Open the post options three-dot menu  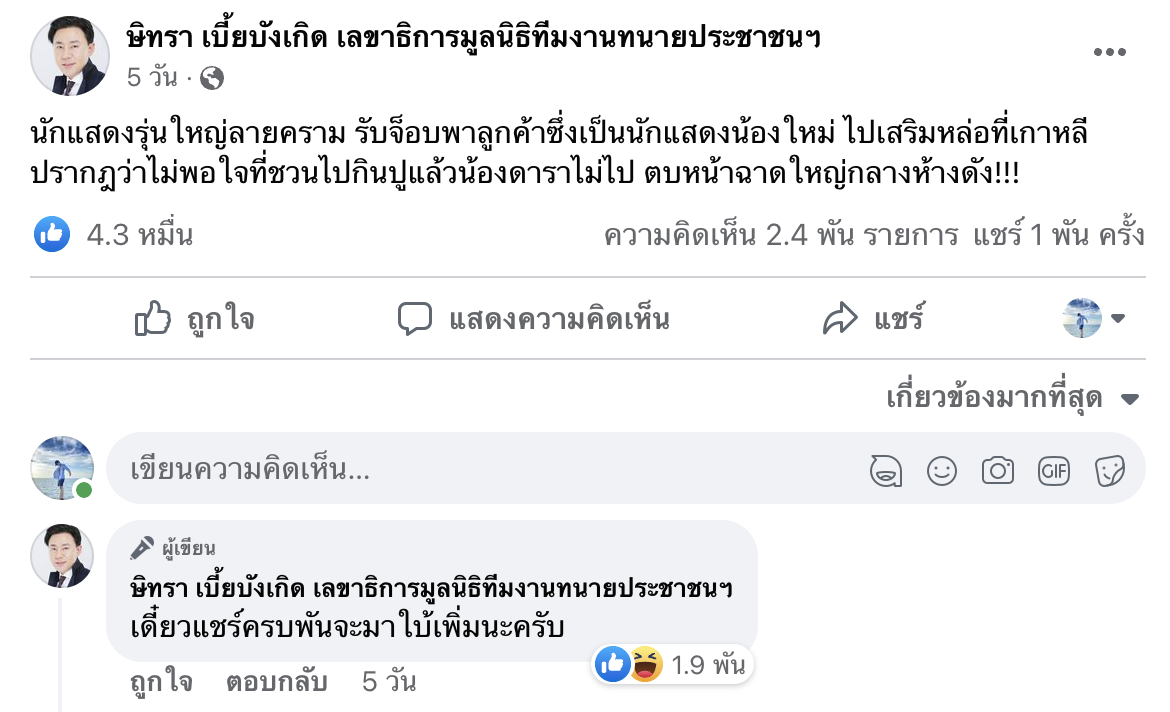point(1109,53)
